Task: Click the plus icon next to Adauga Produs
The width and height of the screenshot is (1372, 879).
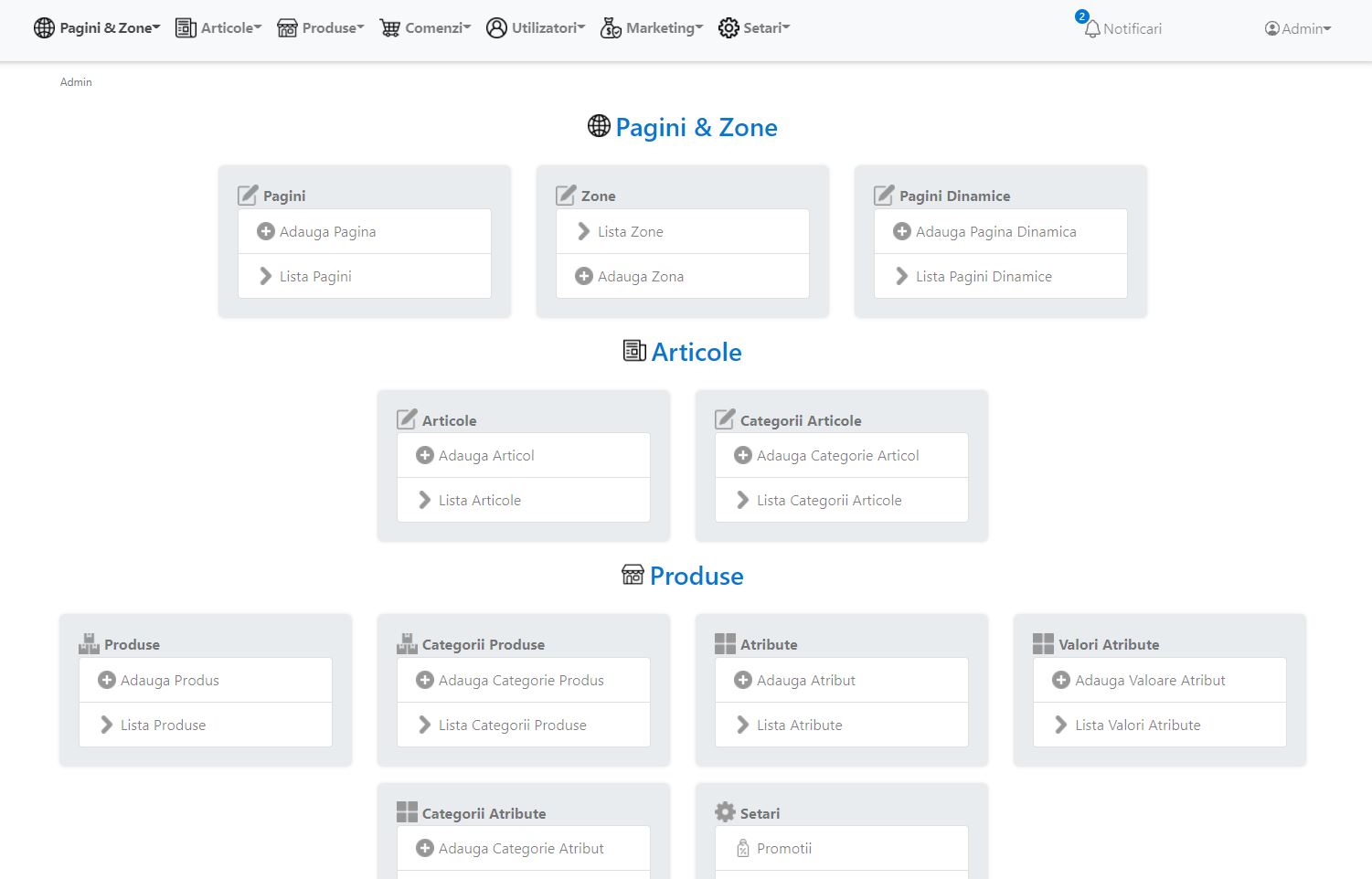Action: [x=107, y=680]
